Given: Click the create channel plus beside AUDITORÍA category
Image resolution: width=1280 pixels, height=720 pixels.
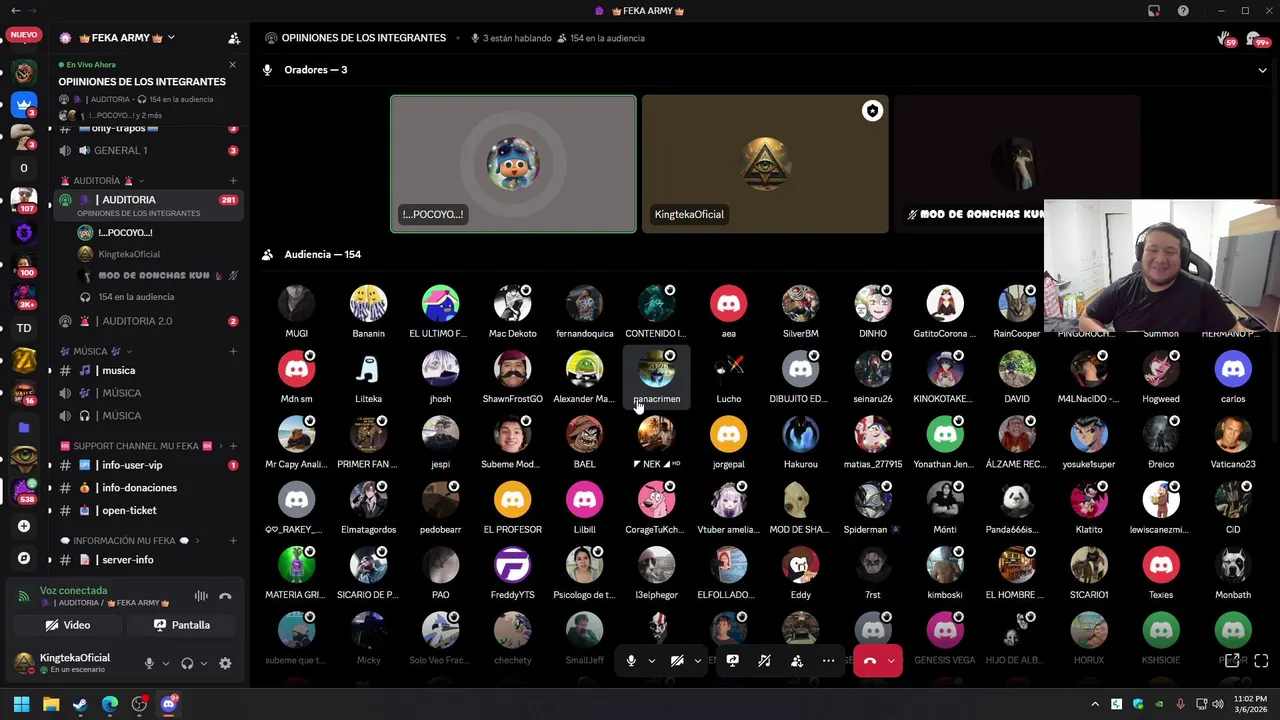Looking at the screenshot, I should 233,181.
